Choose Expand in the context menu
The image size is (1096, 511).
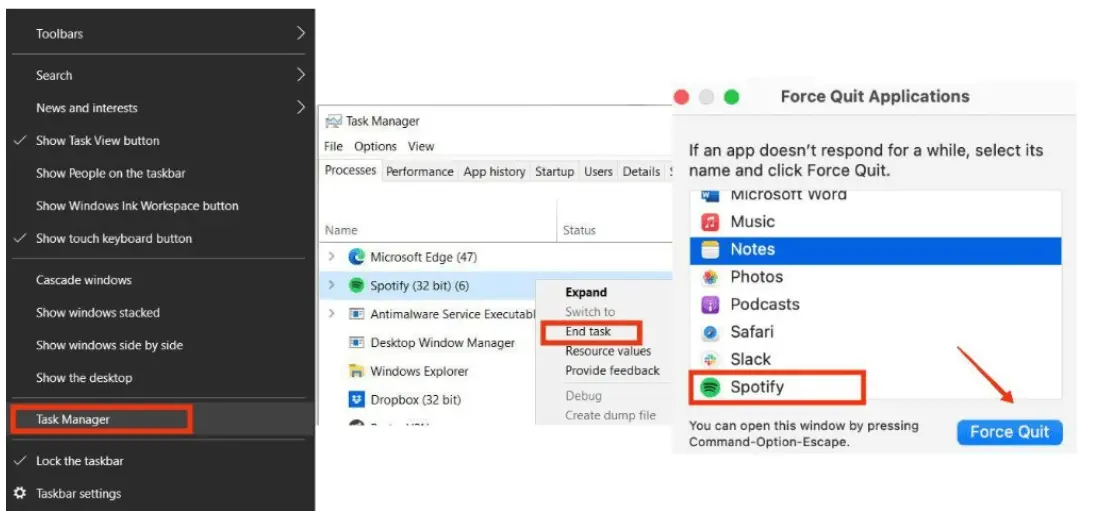coord(586,292)
